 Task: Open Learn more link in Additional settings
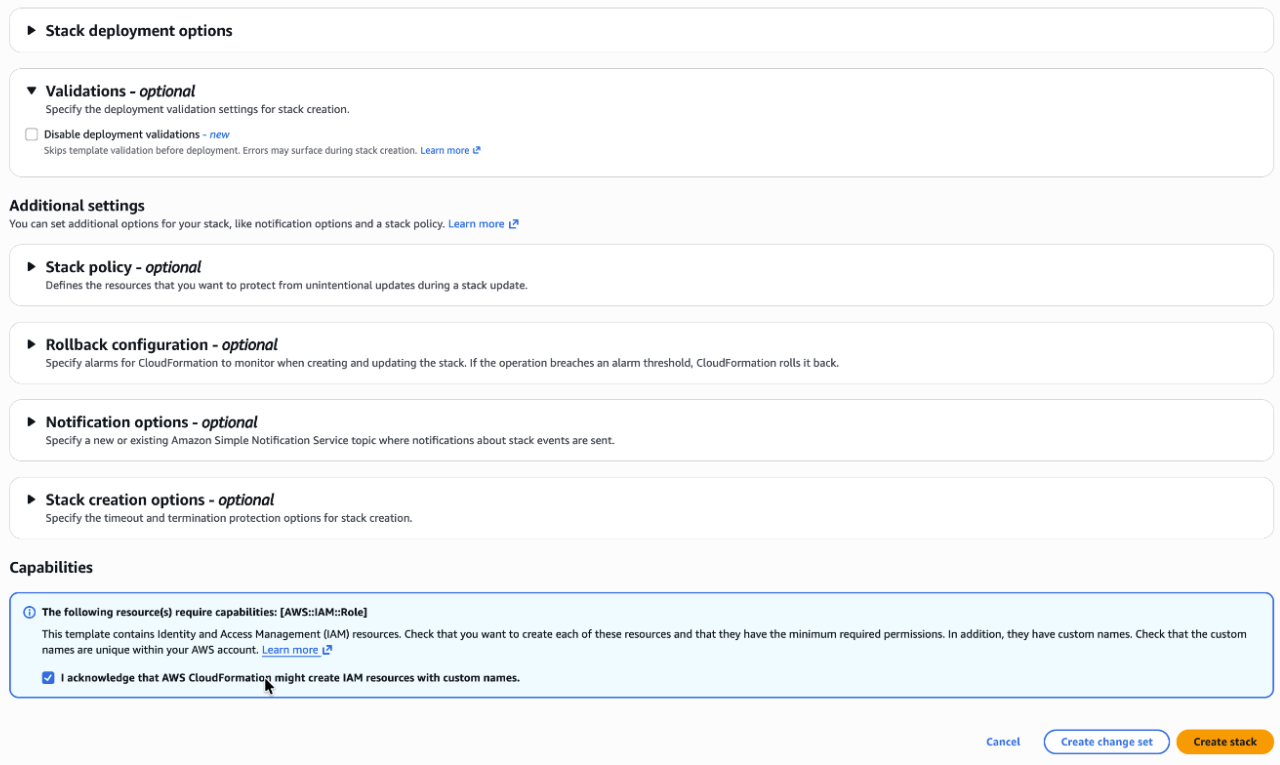point(483,224)
